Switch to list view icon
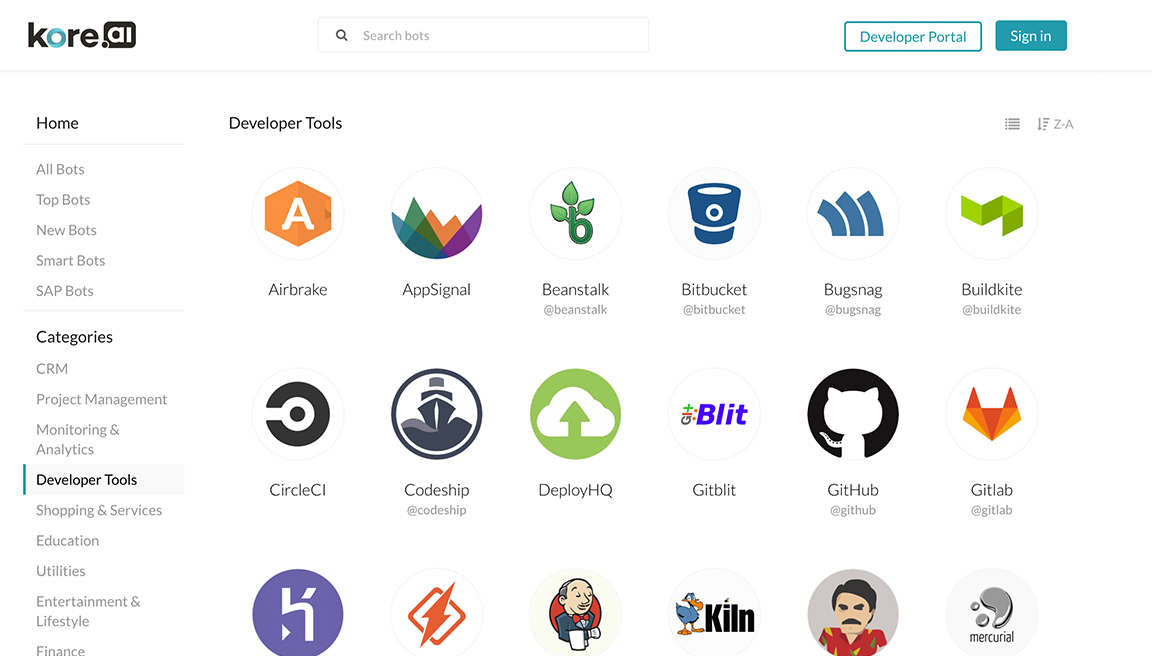The image size is (1152, 656). click(x=1012, y=124)
